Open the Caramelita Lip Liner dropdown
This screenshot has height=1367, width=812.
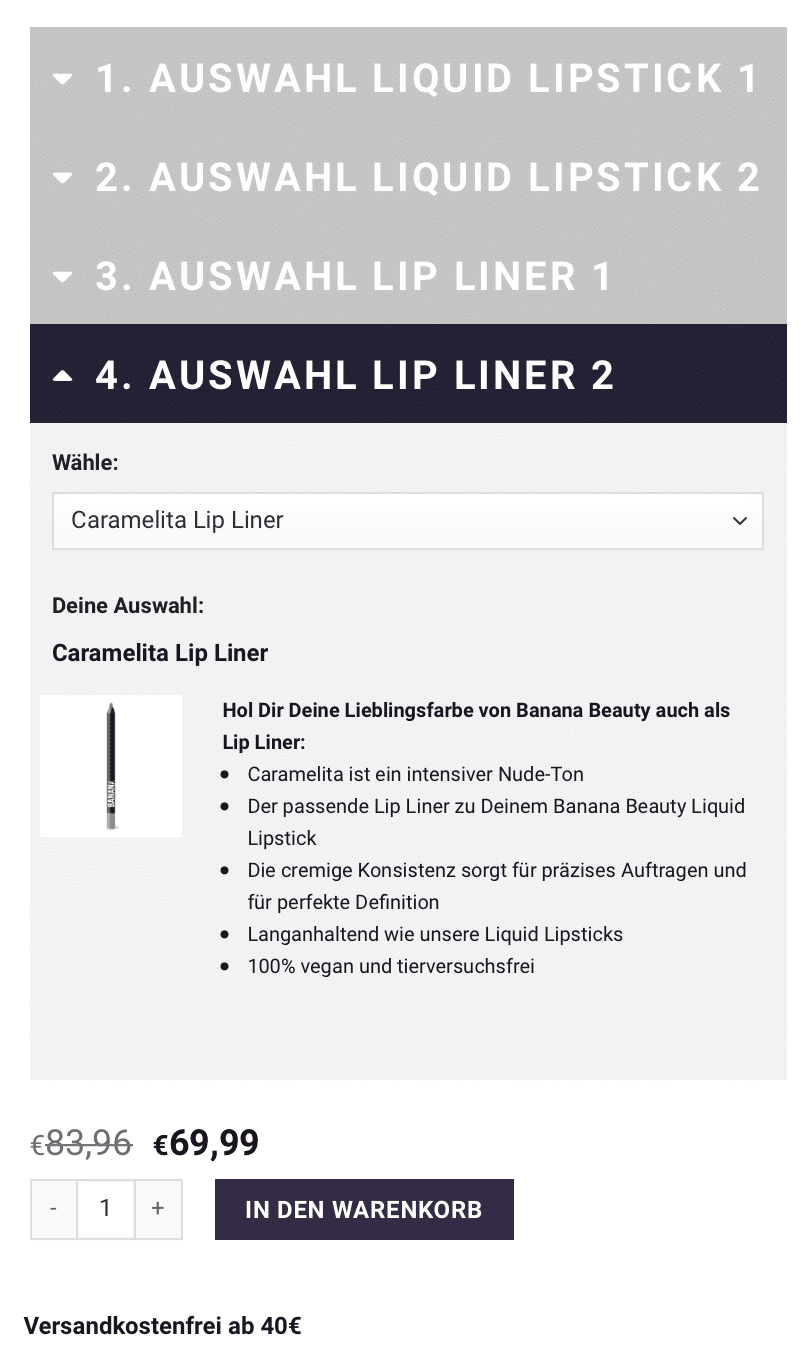click(x=408, y=520)
